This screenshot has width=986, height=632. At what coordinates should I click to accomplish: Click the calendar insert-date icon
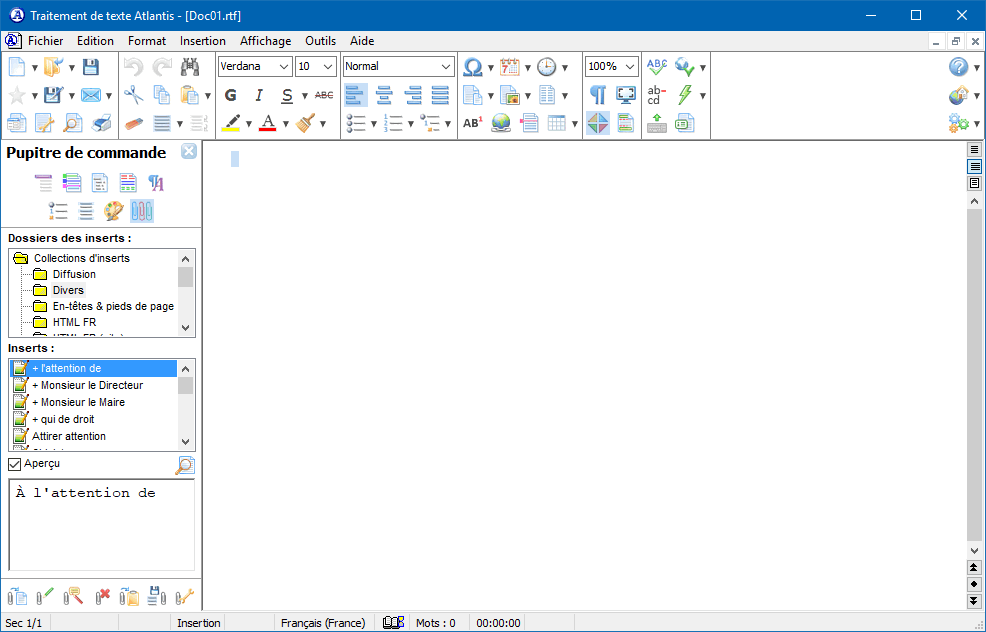click(x=509, y=67)
